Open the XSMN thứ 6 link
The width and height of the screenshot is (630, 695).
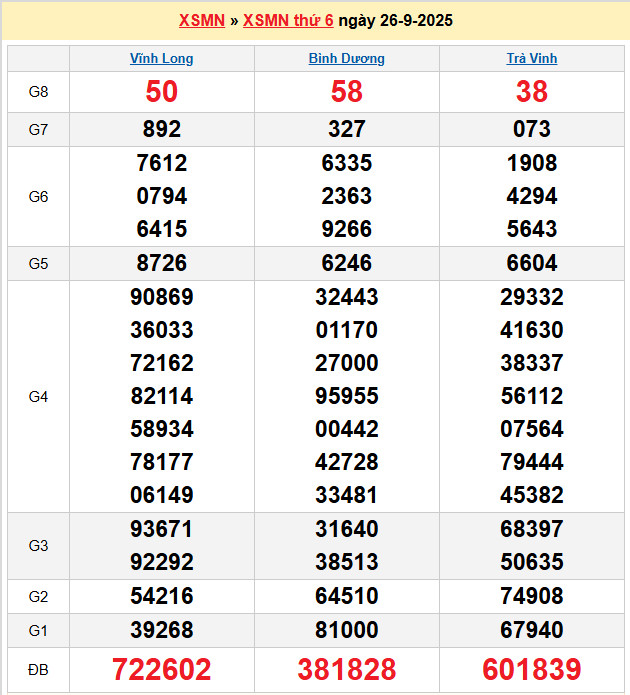coord(288,20)
